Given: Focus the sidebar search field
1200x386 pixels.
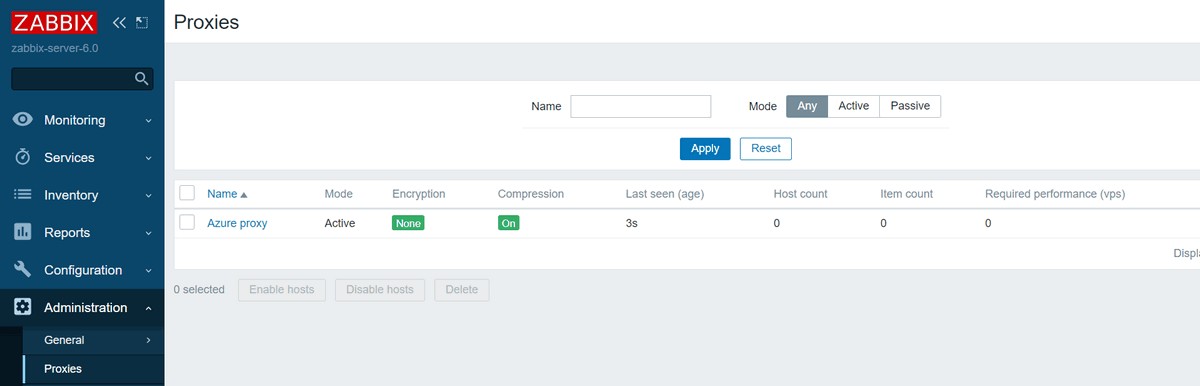Looking at the screenshot, I should coord(72,78).
